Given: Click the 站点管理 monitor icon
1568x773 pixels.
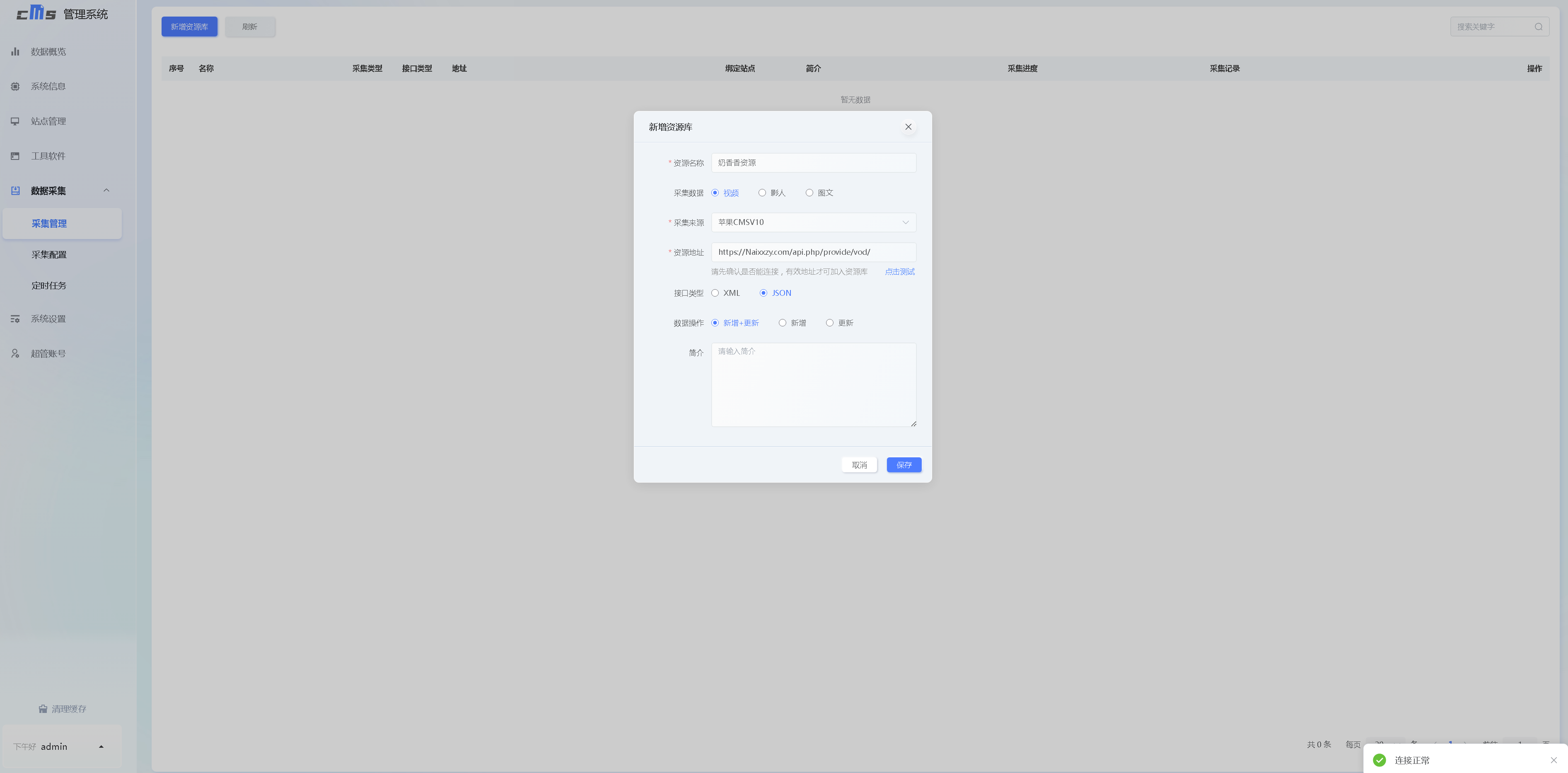Looking at the screenshot, I should click(x=15, y=121).
